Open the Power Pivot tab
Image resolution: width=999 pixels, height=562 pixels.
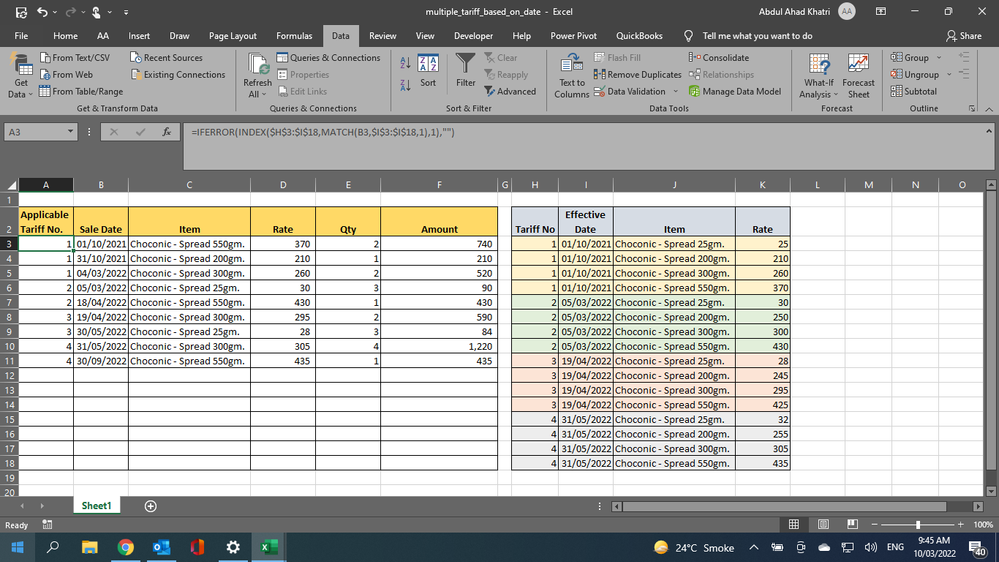pos(573,36)
